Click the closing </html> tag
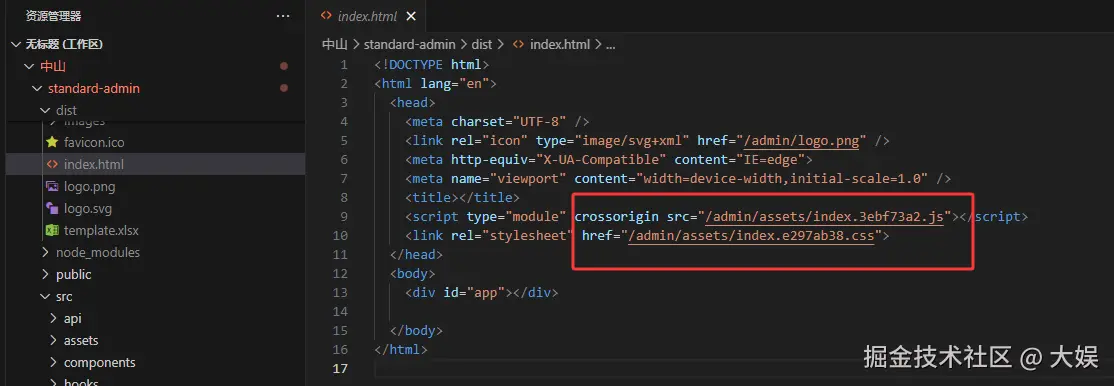The image size is (1114, 386). (401, 349)
